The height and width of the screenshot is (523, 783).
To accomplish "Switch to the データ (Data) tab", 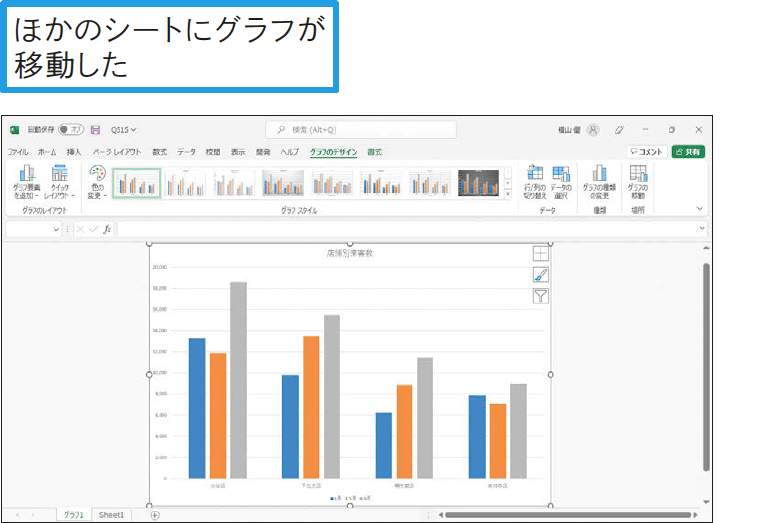I will (x=186, y=152).
